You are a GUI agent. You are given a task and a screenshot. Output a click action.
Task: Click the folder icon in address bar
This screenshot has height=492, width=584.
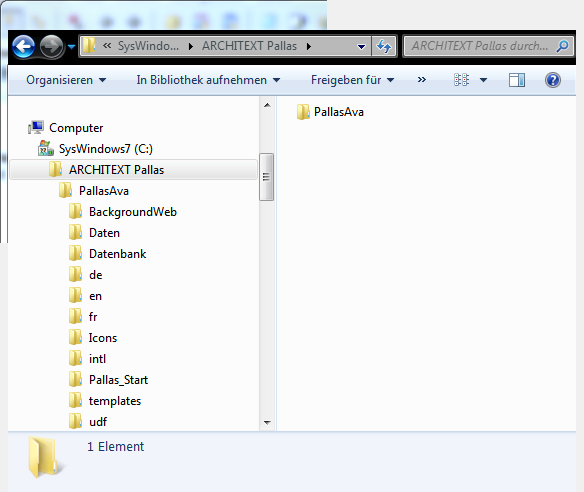pyautogui.click(x=89, y=46)
